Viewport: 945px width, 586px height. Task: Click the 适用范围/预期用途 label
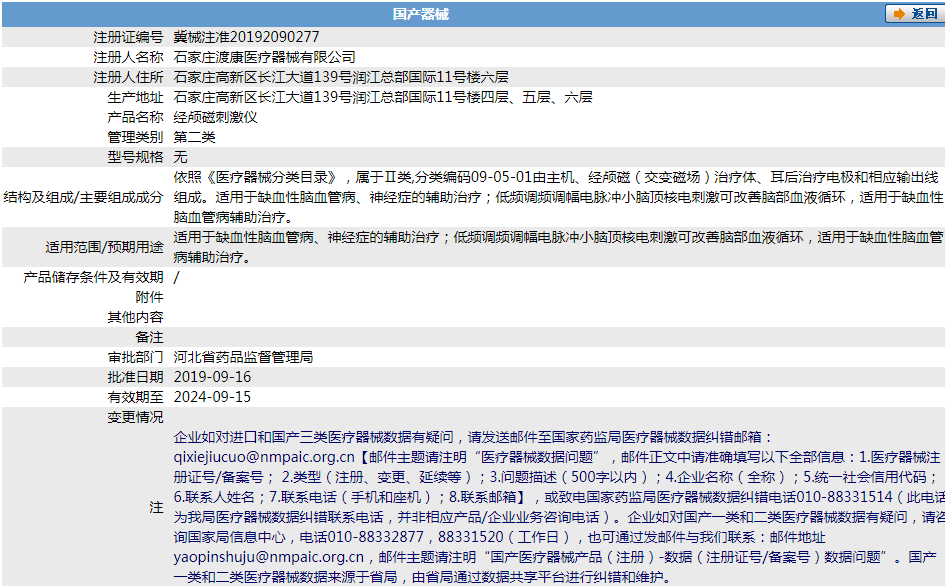104,247
